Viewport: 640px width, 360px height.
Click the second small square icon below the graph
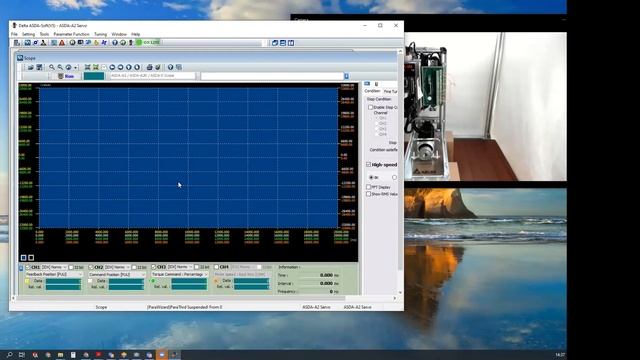pos(31,258)
